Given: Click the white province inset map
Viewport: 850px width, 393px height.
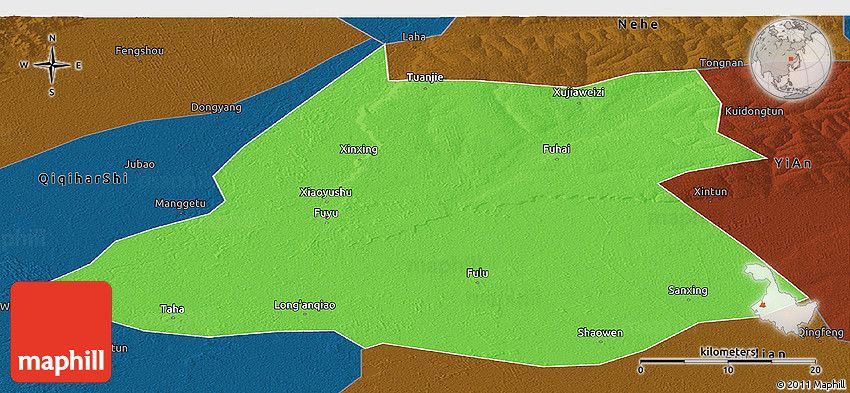Looking at the screenshot, I should pos(781,298).
